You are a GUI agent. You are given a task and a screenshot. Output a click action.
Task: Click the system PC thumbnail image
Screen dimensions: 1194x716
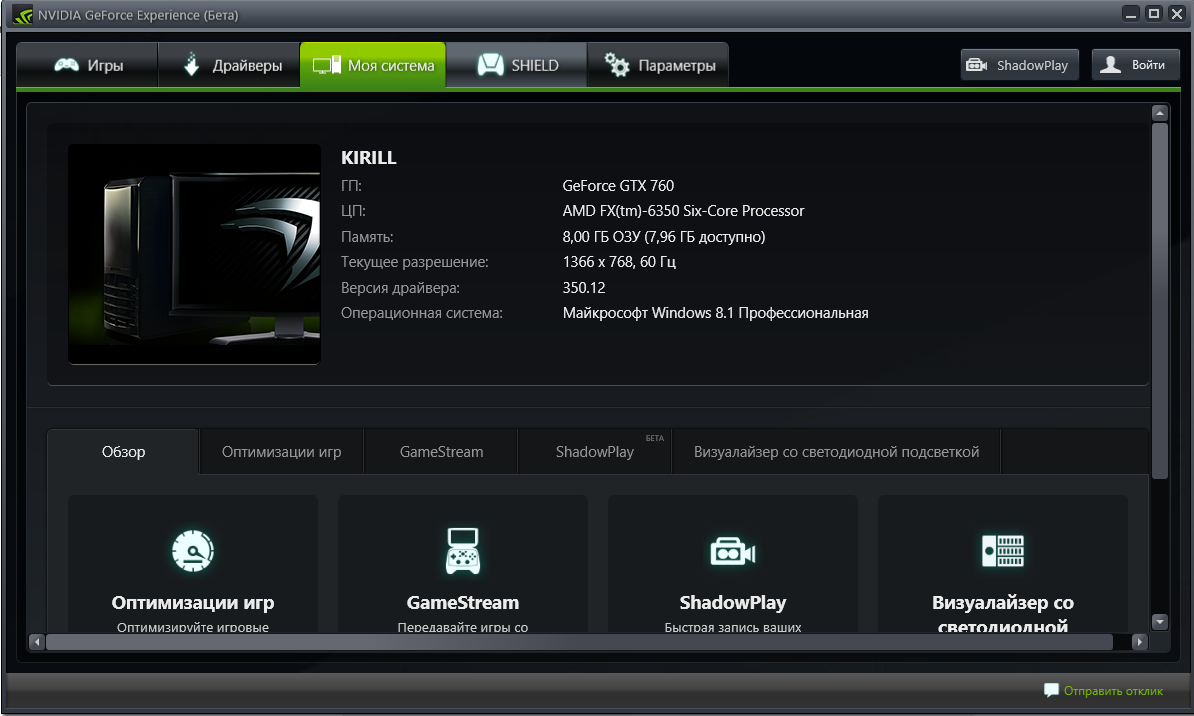[194, 254]
